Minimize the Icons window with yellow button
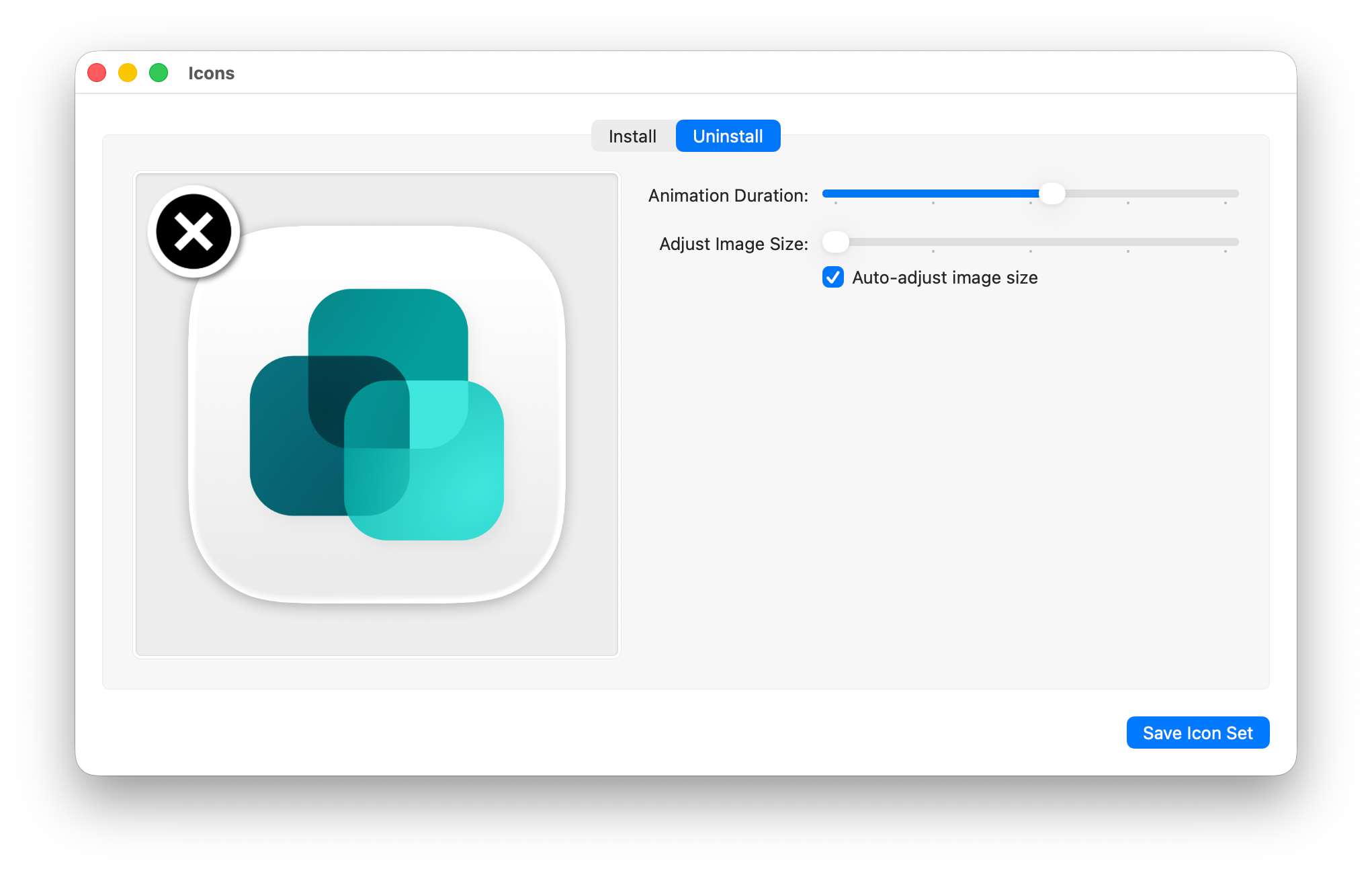 [x=128, y=73]
